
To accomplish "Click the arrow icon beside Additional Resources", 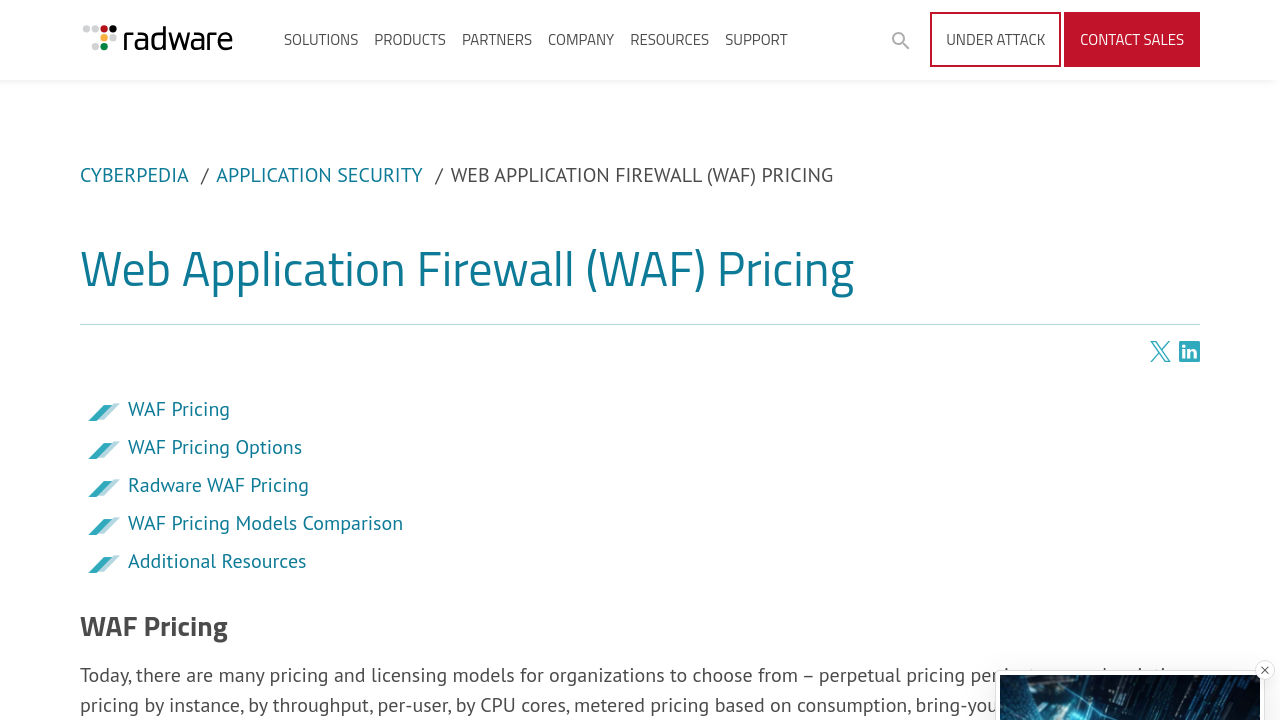I will tap(104, 564).
